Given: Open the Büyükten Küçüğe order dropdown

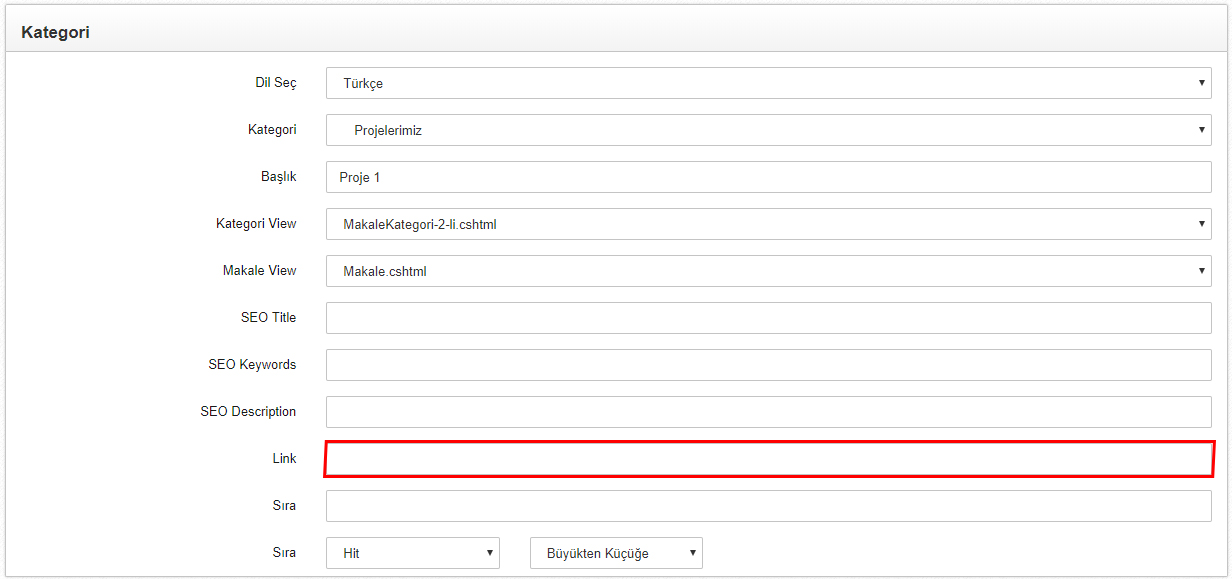Looking at the screenshot, I should pos(616,553).
